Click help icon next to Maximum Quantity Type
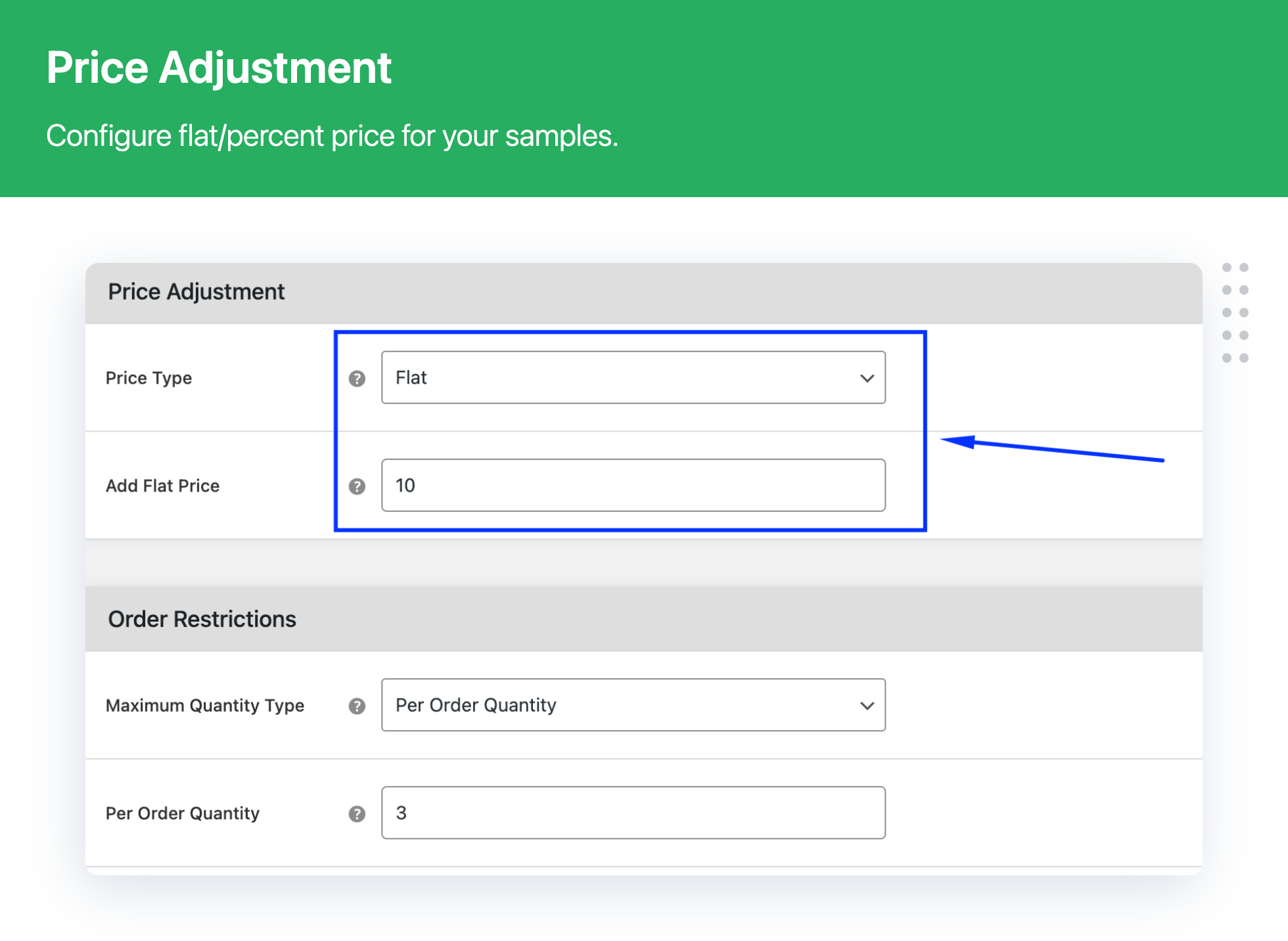Viewport: 1288px width, 941px height. [357, 706]
